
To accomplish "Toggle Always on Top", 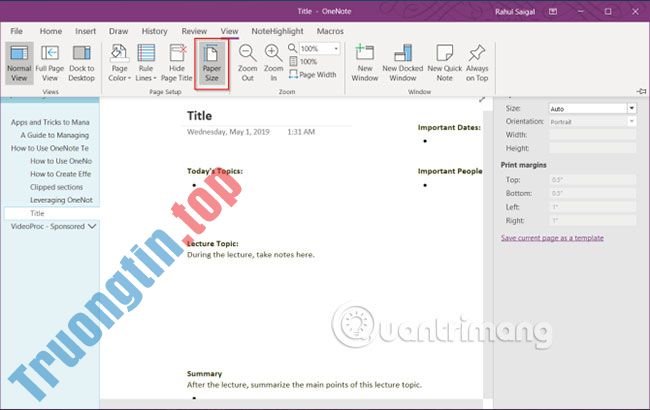I will pos(477,63).
